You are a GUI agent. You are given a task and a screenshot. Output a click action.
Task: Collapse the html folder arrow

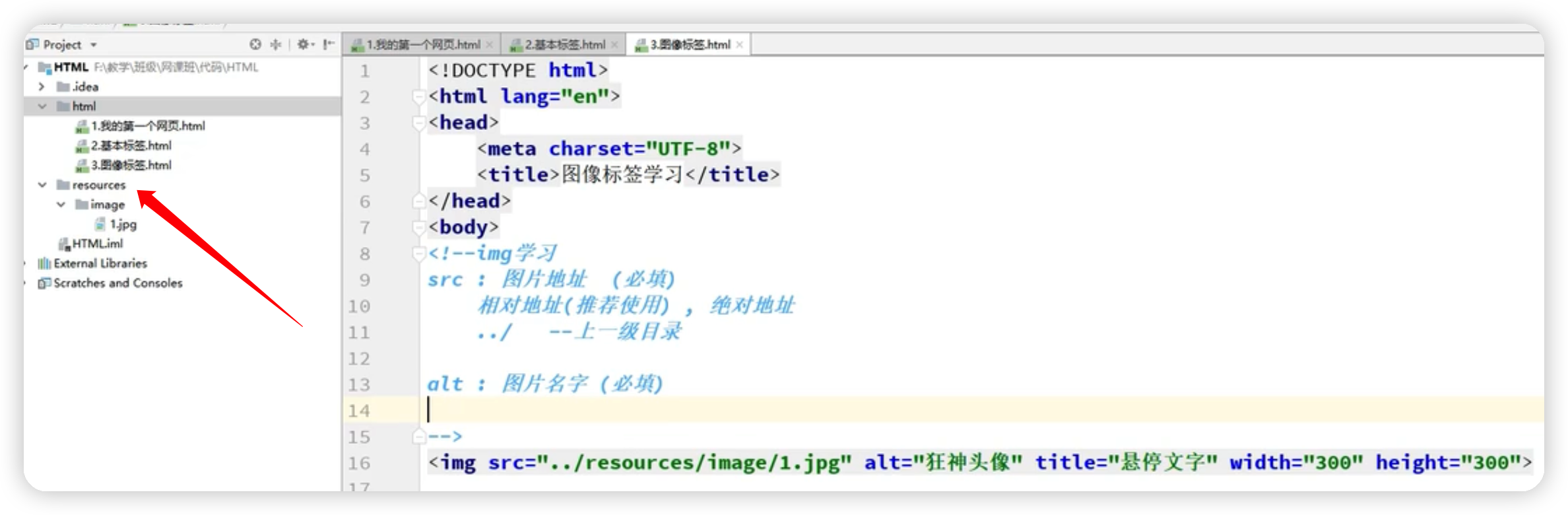coord(42,106)
